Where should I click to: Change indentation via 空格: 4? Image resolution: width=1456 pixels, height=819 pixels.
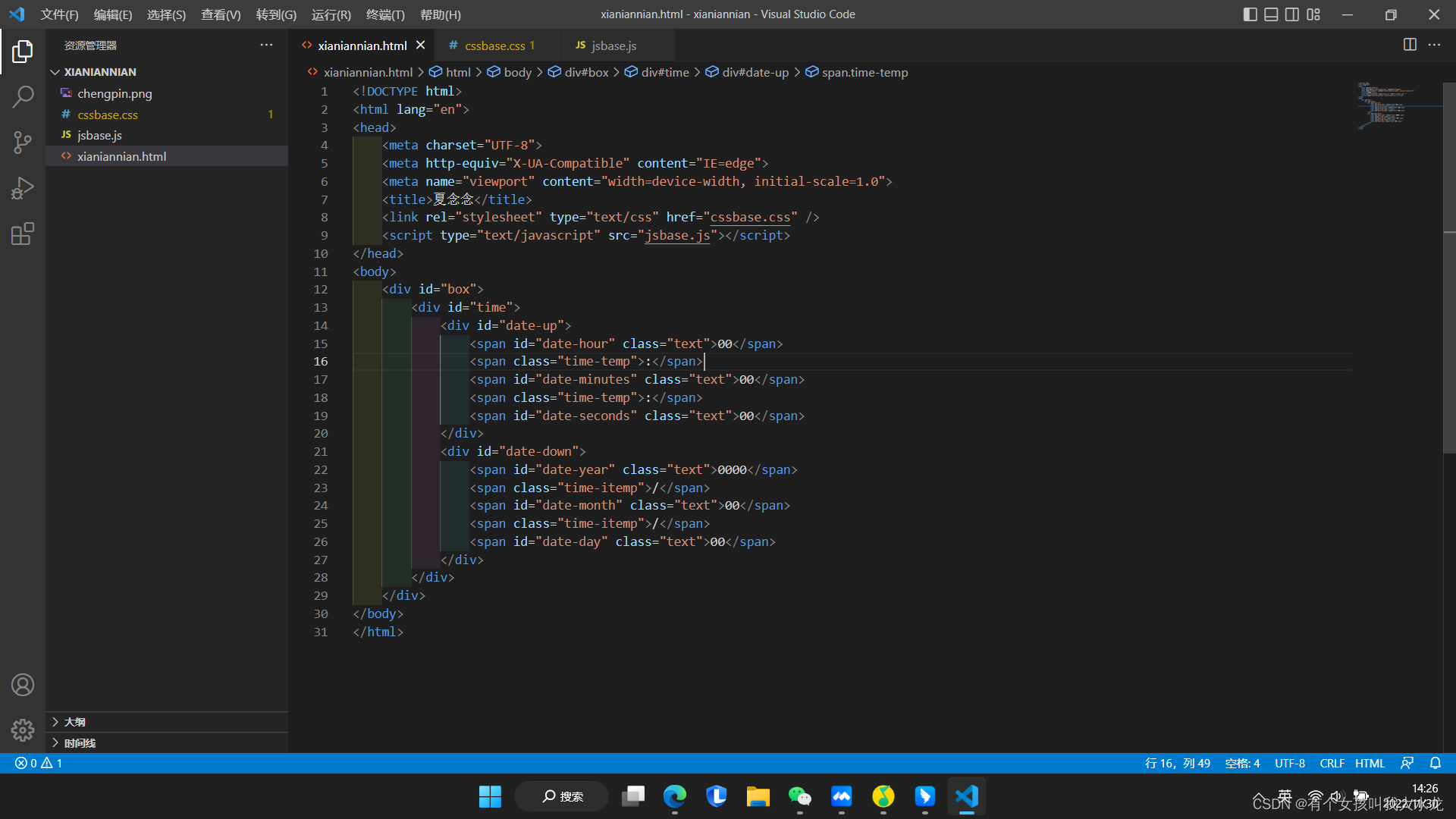[1242, 763]
